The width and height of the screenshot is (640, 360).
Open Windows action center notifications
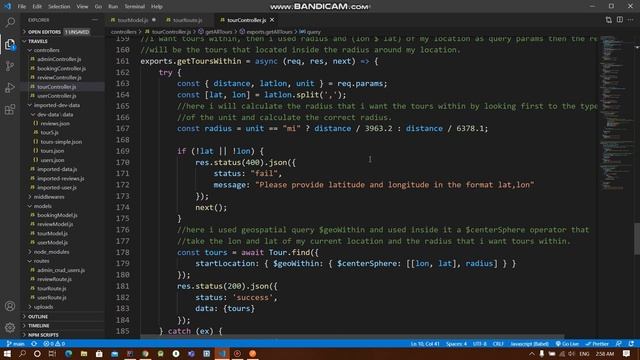pos(627,353)
